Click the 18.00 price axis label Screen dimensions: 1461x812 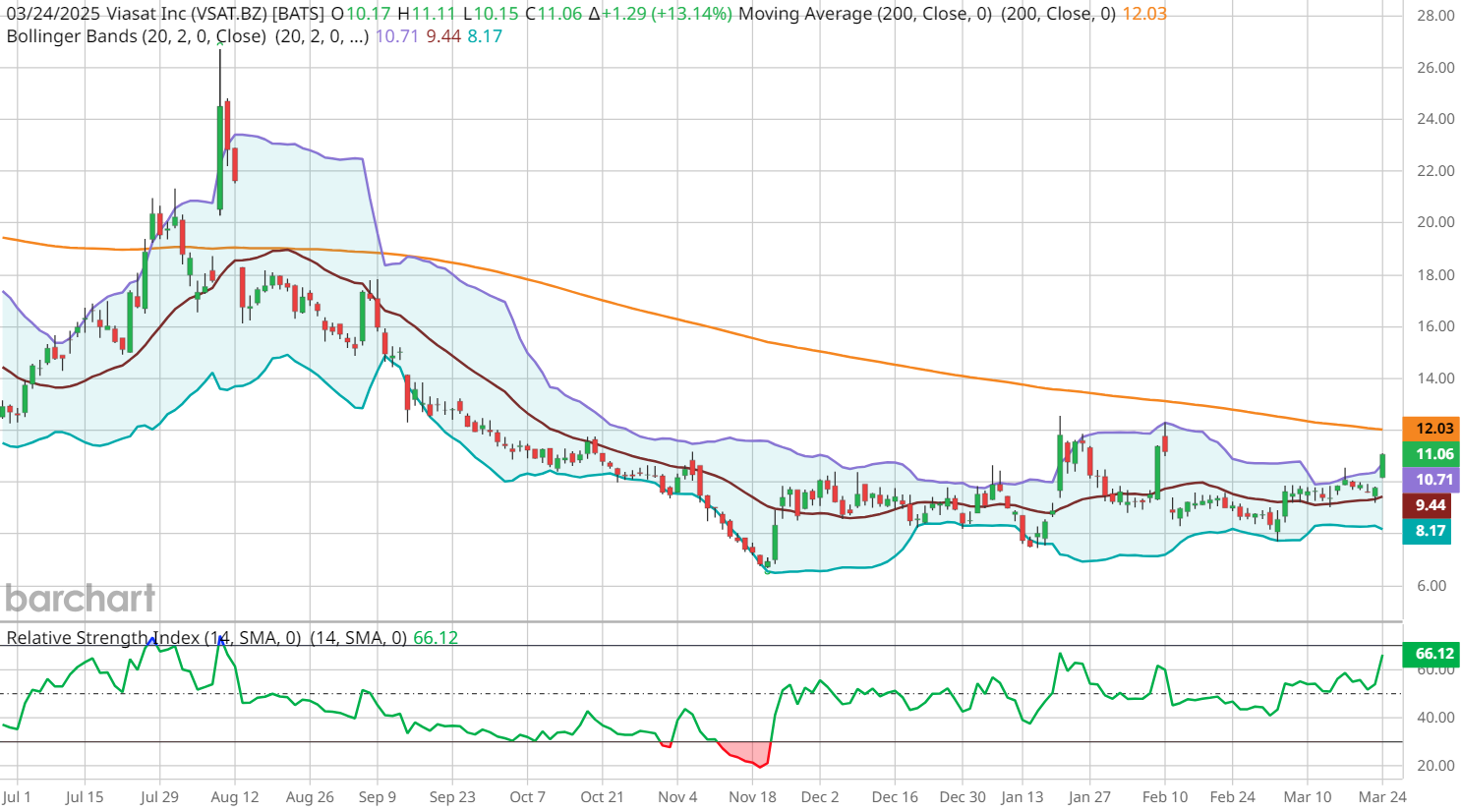[1436, 275]
